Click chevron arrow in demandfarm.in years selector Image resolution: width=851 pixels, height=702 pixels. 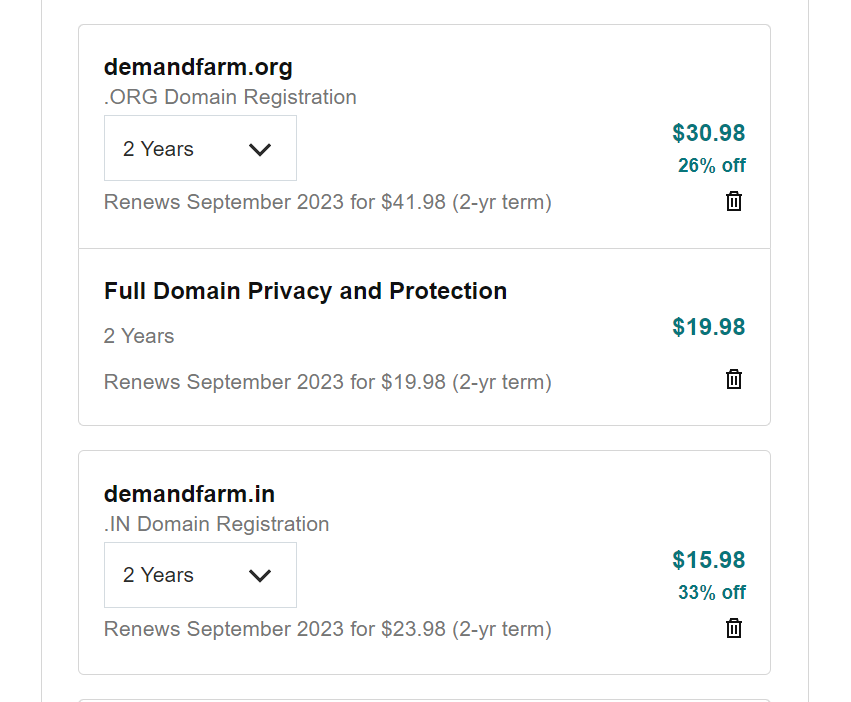point(259,575)
